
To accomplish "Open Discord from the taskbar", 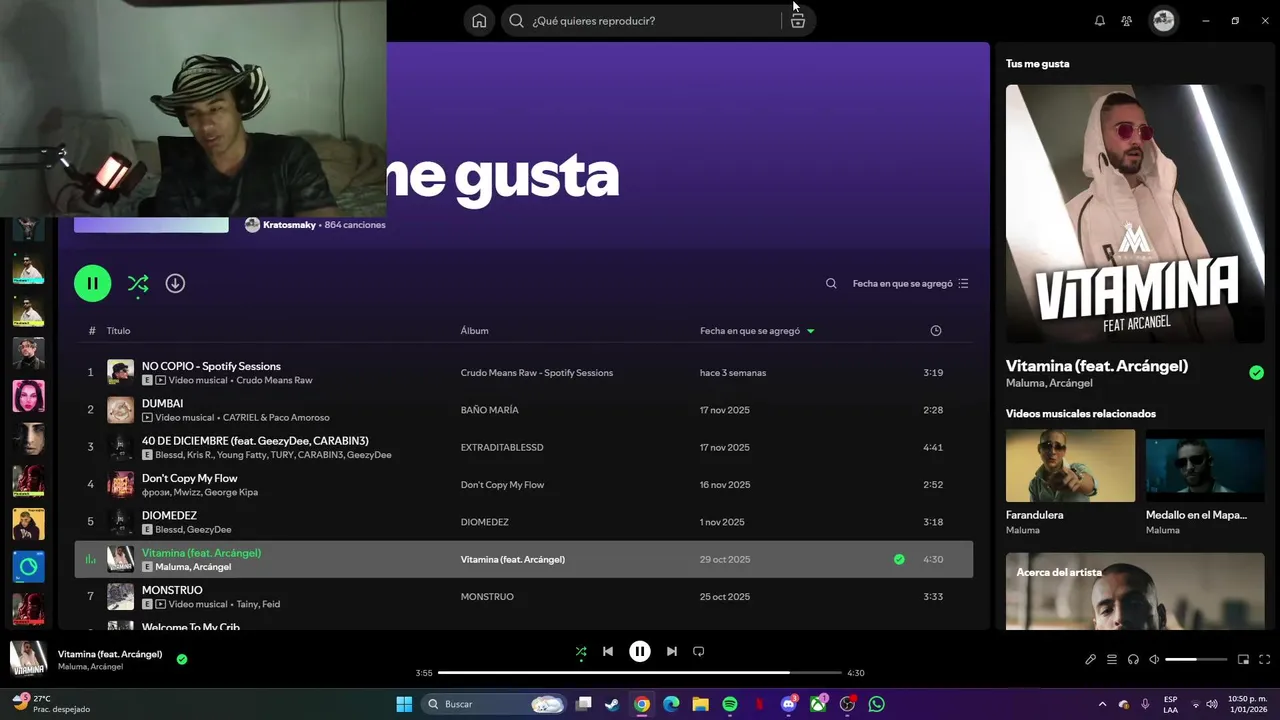I will point(789,704).
